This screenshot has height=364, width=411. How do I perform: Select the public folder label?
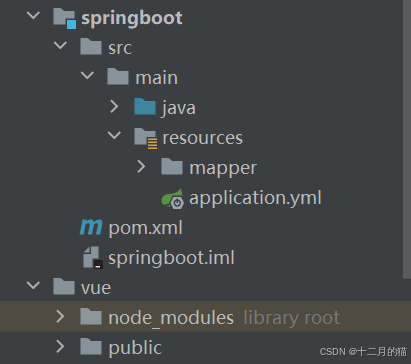(x=135, y=348)
